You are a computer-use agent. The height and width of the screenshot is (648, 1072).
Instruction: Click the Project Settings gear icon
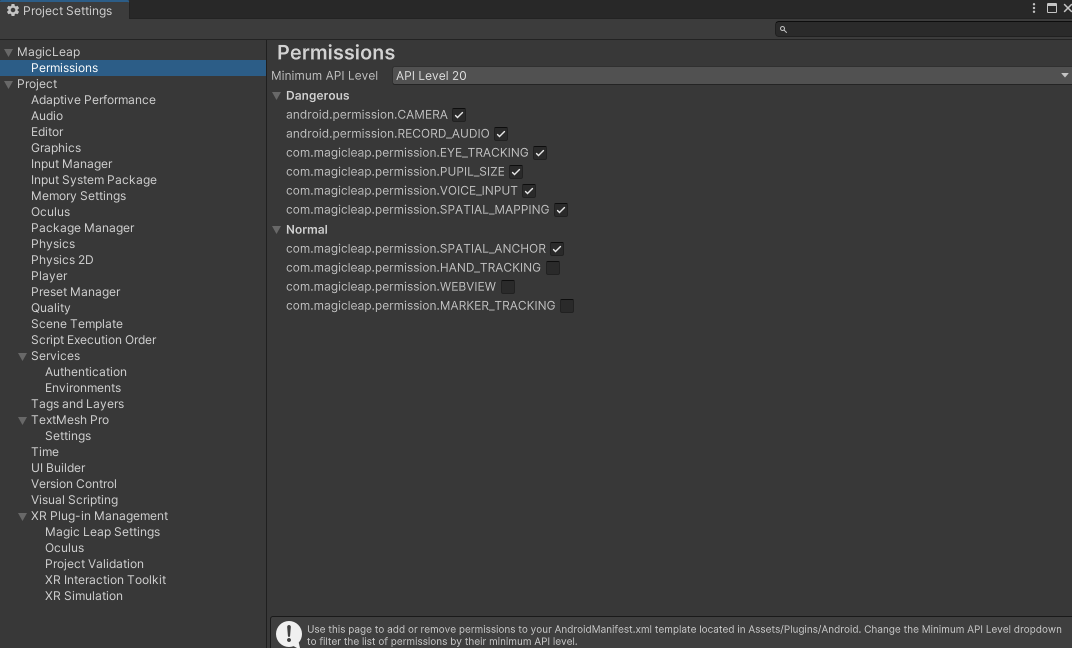(x=13, y=11)
